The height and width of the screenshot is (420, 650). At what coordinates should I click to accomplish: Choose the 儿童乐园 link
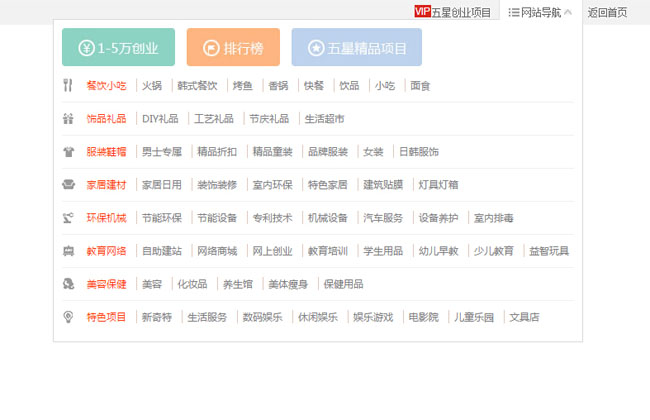474,317
